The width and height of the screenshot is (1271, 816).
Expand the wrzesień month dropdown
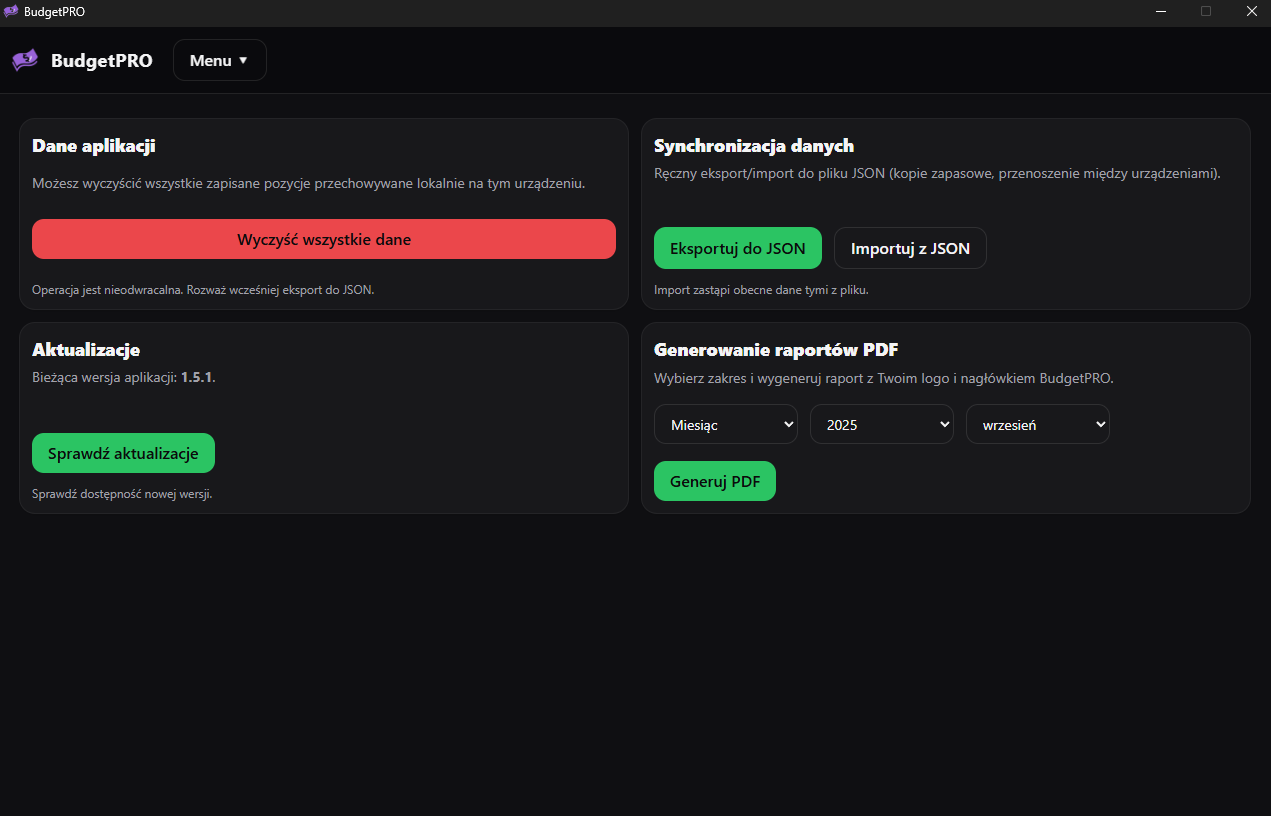point(1037,424)
